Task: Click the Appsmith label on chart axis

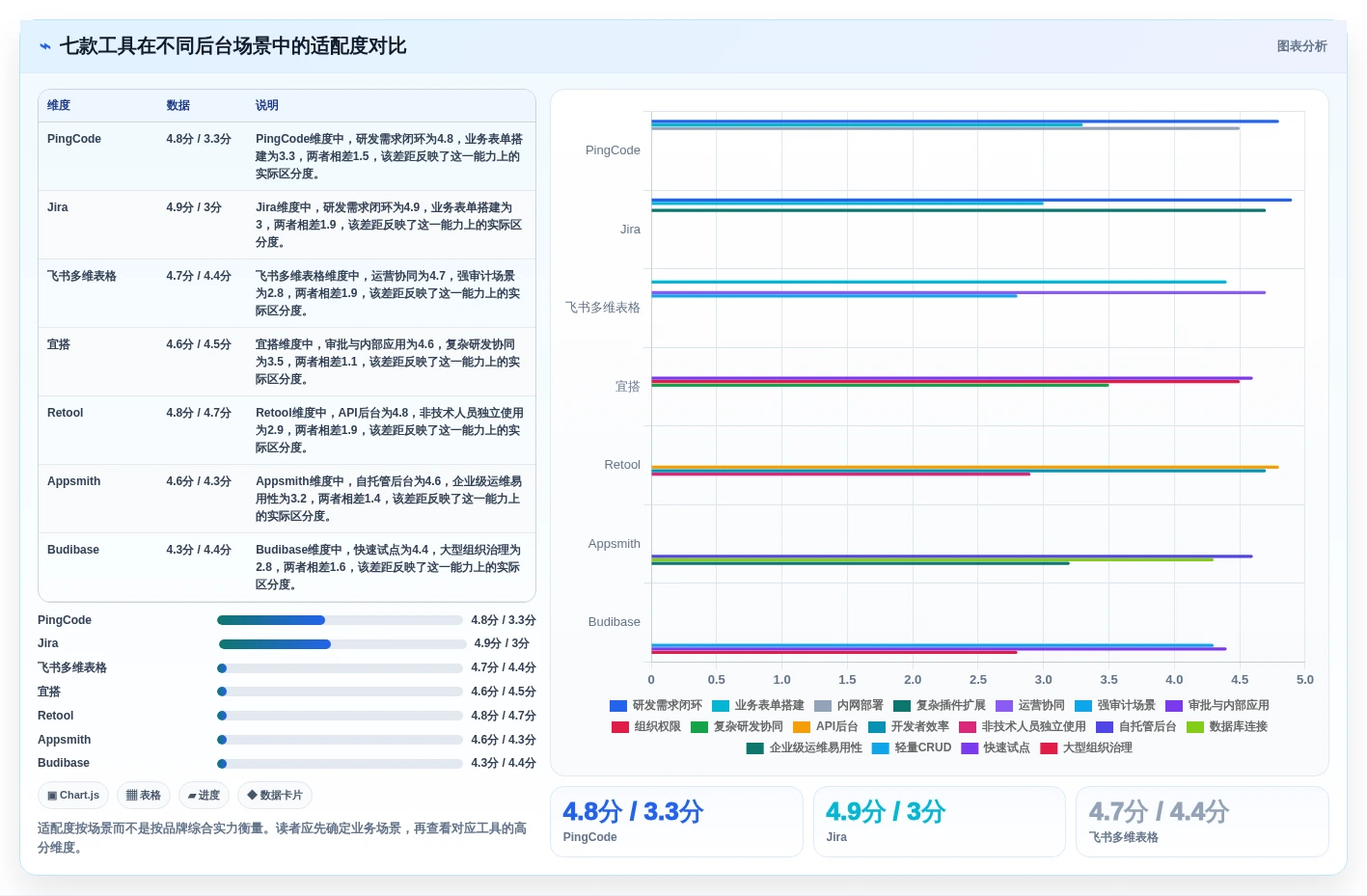Action: (x=615, y=544)
